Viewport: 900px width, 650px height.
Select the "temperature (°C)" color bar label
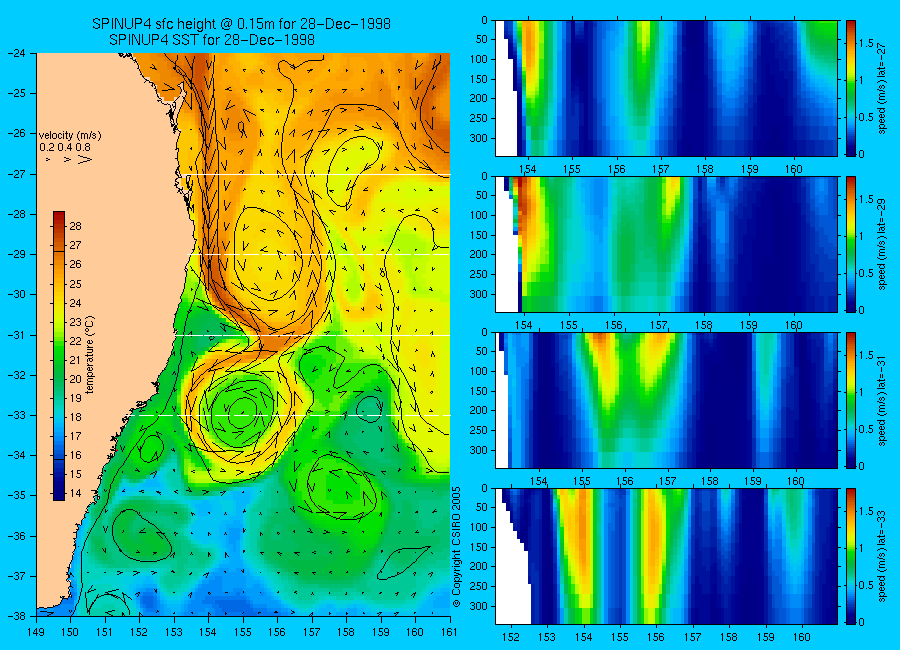(x=90, y=355)
